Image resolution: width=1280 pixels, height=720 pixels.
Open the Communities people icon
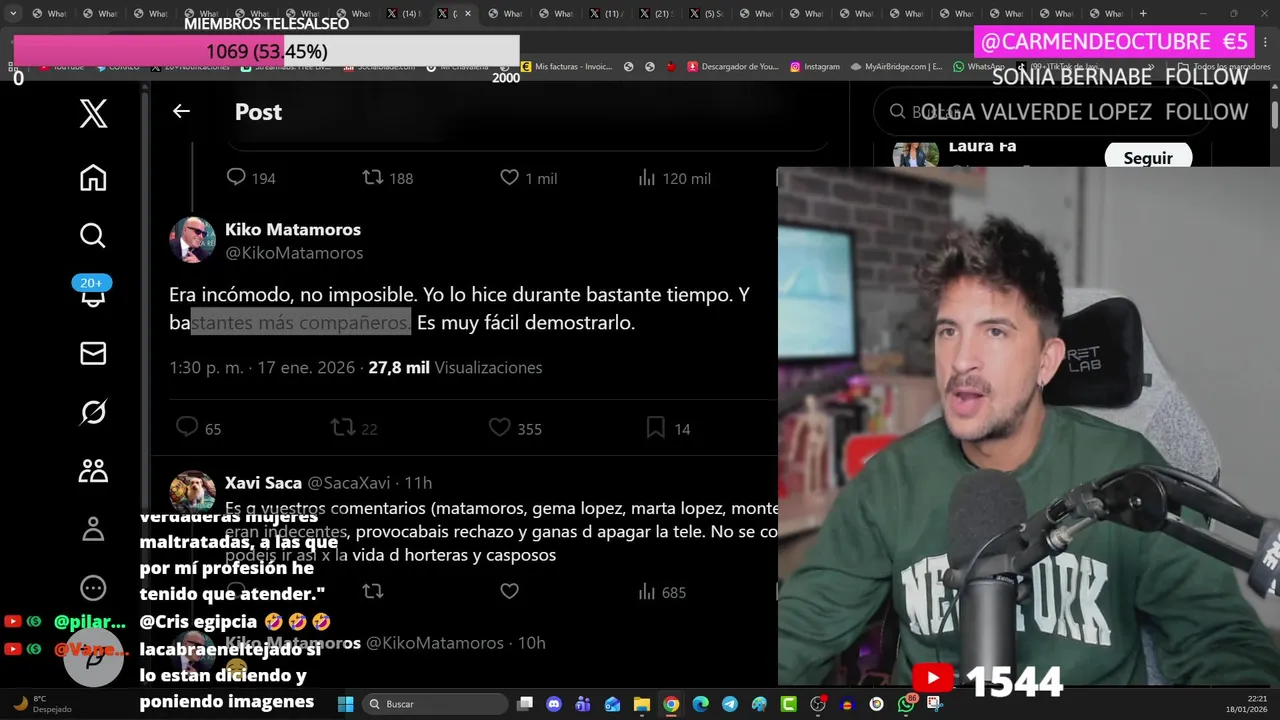(x=93, y=470)
